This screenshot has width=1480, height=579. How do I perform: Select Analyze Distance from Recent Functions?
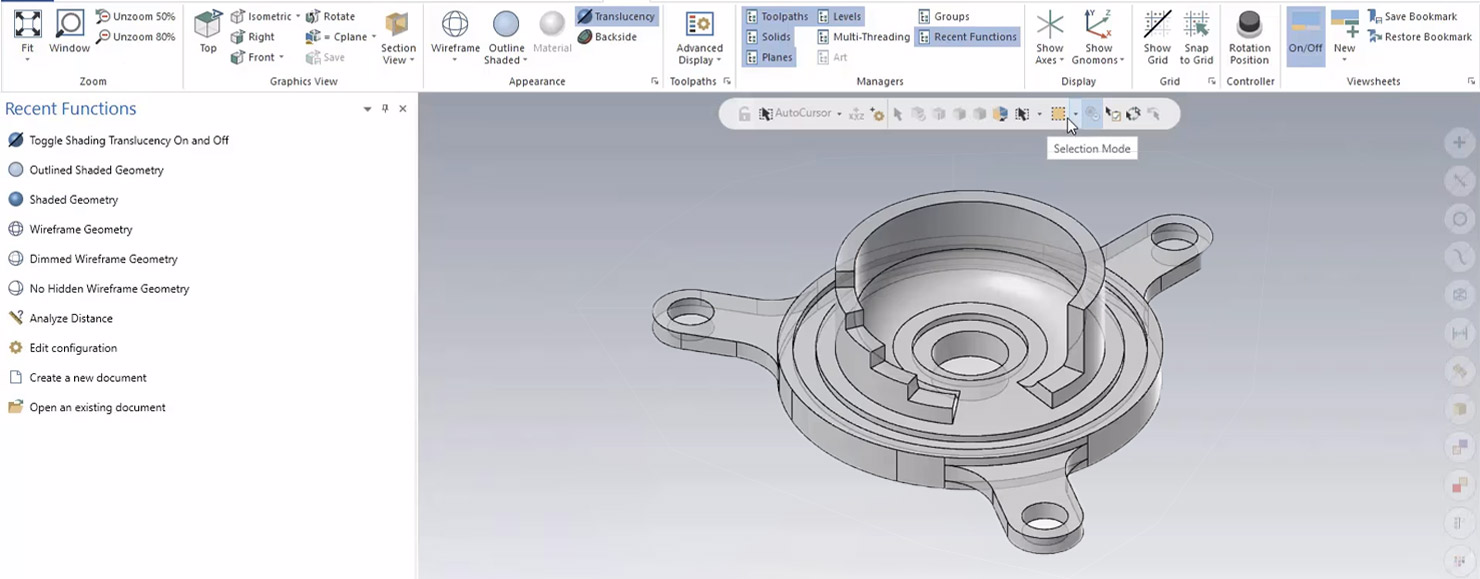[71, 318]
